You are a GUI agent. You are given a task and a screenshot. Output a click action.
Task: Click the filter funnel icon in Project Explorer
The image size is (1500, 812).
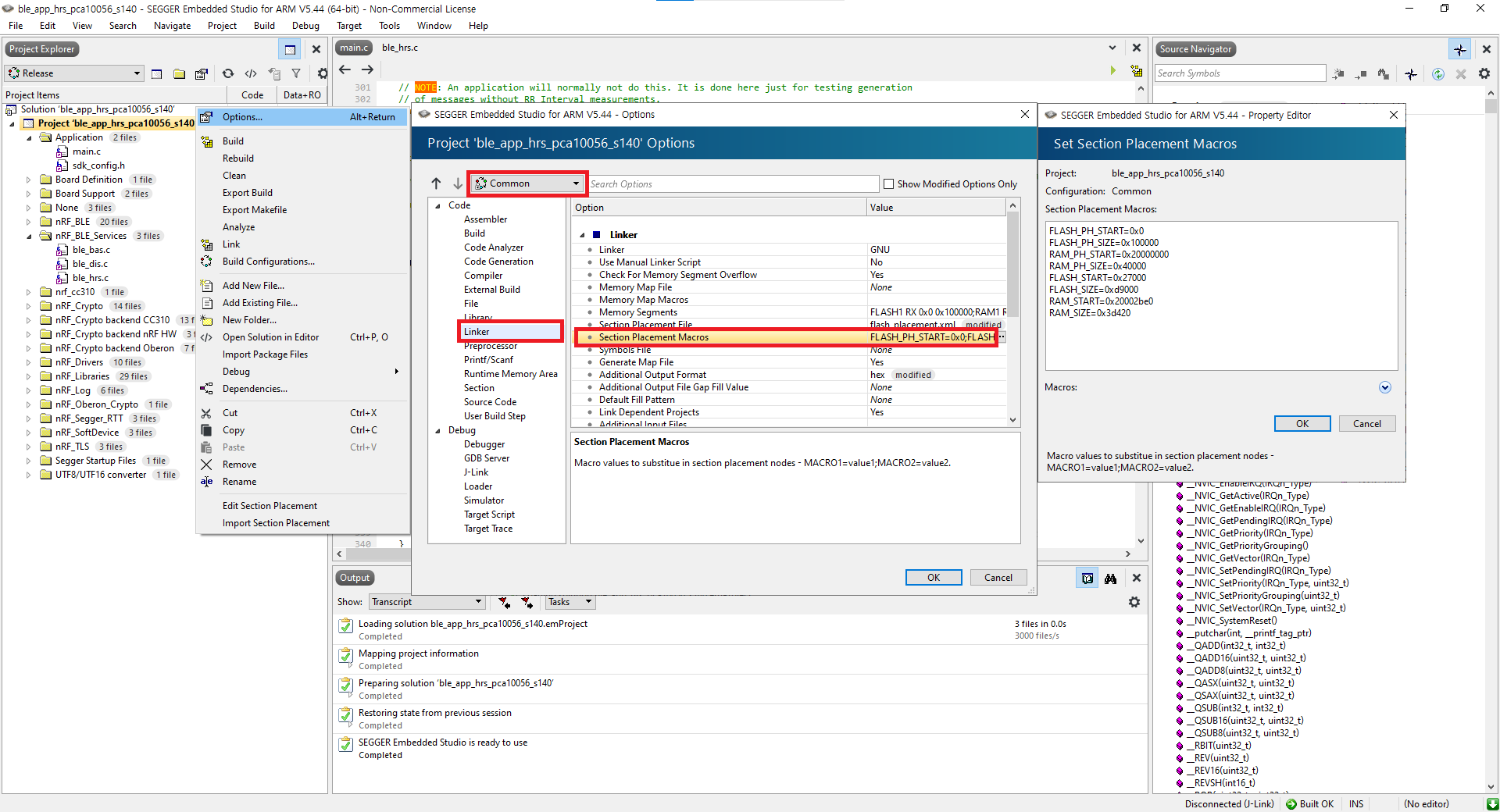(x=296, y=73)
